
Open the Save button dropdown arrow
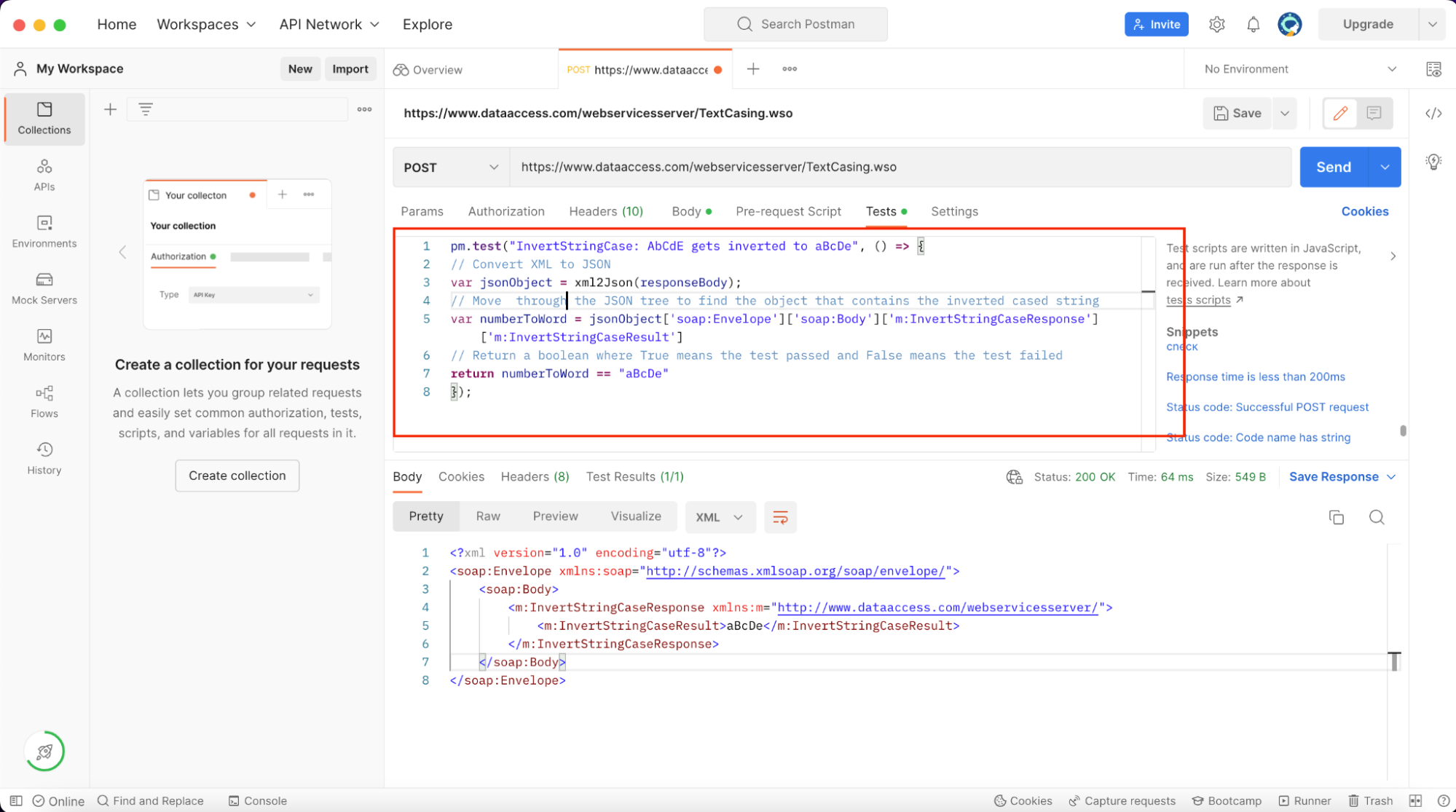click(1285, 114)
